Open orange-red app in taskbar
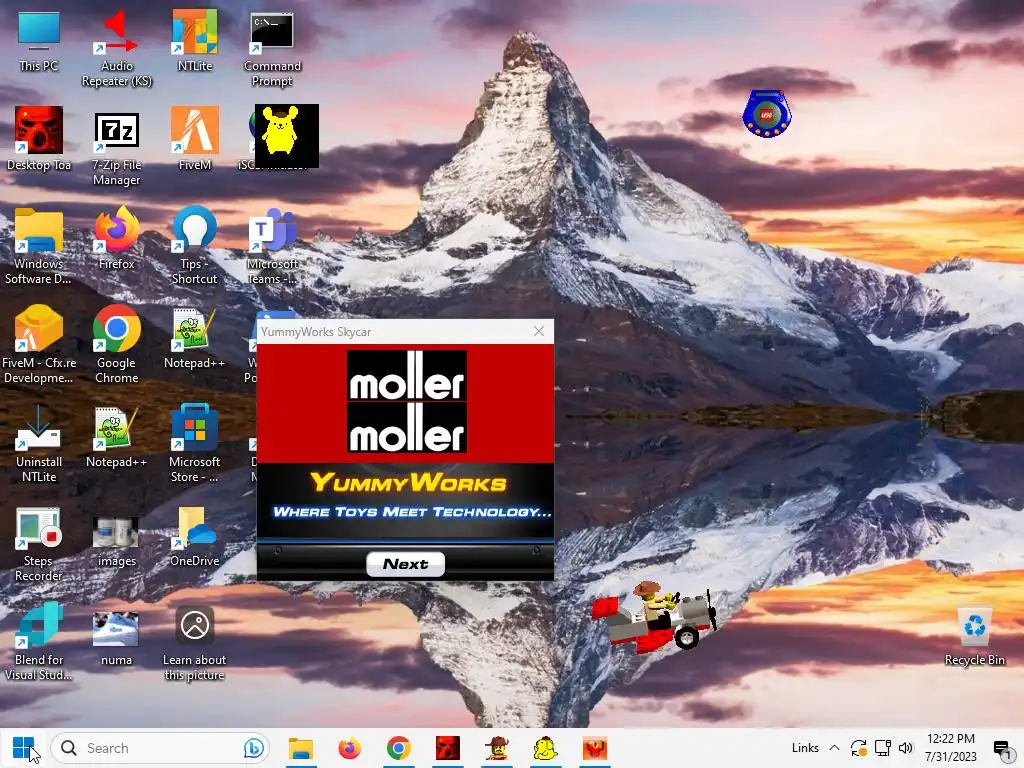Screen dimensions: 1024x768 tap(594, 748)
